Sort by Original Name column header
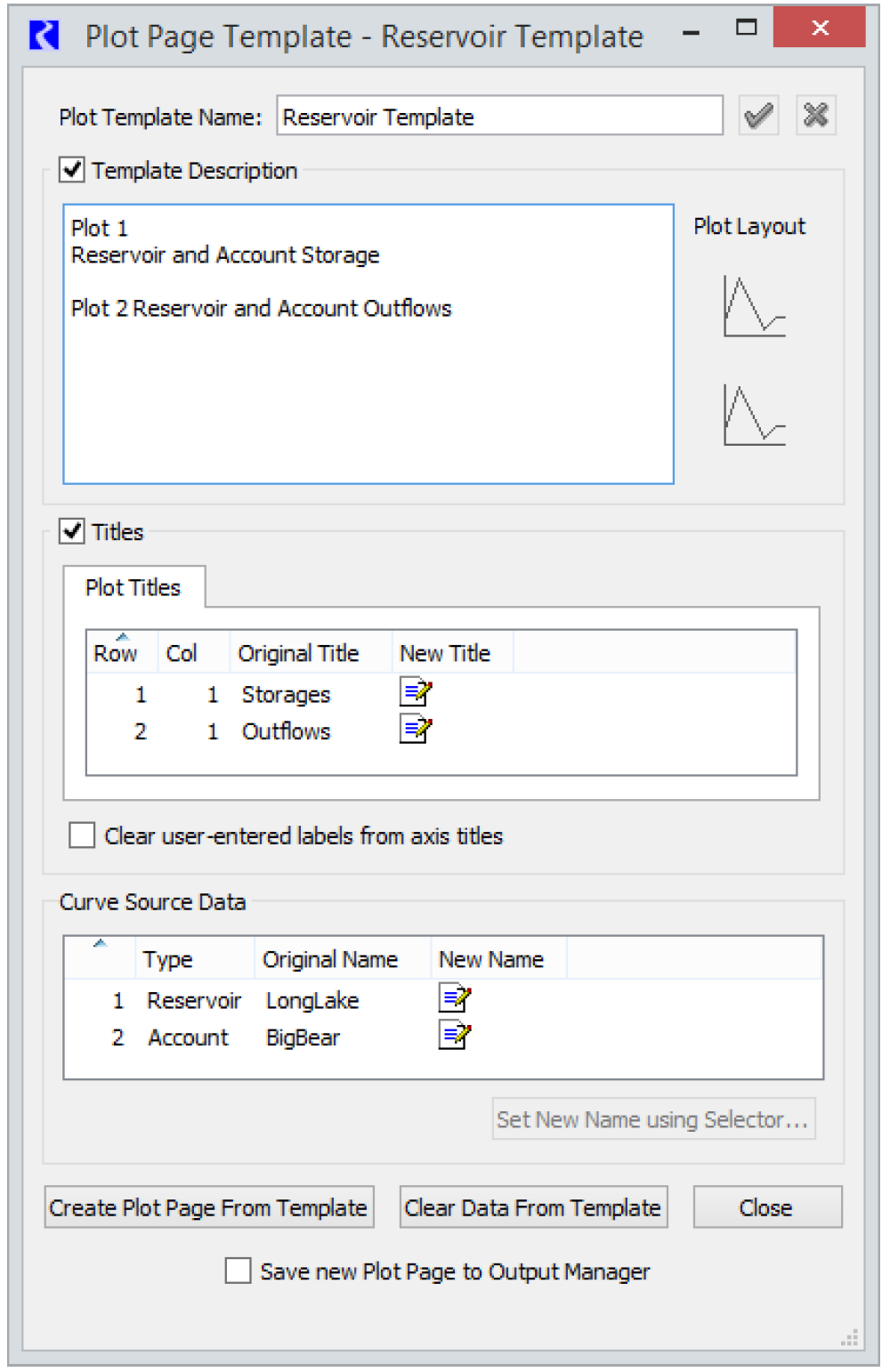This screenshot has height=1372, width=890. click(330, 959)
